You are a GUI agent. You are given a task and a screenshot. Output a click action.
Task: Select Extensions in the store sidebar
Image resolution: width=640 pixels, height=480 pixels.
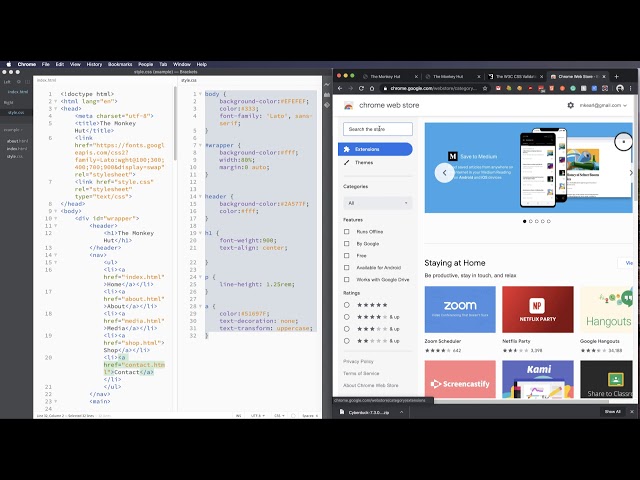(x=375, y=149)
